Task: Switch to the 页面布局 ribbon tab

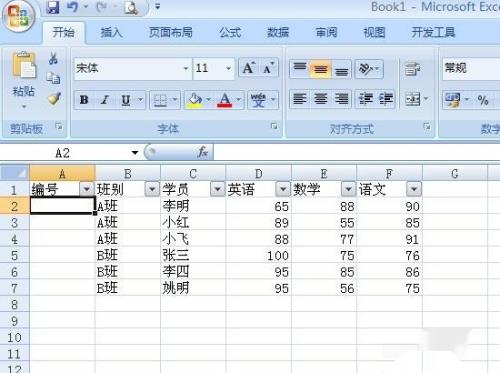Action: [x=171, y=33]
